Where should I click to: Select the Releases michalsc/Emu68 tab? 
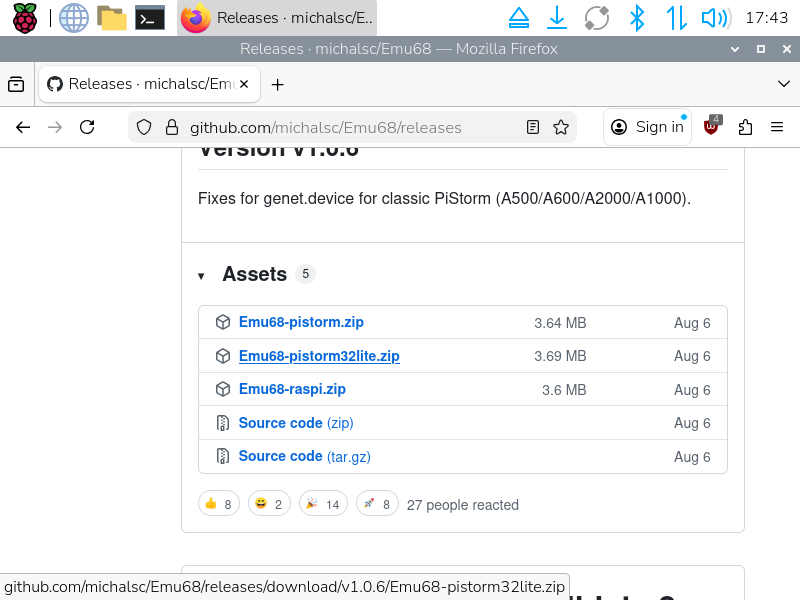point(148,85)
